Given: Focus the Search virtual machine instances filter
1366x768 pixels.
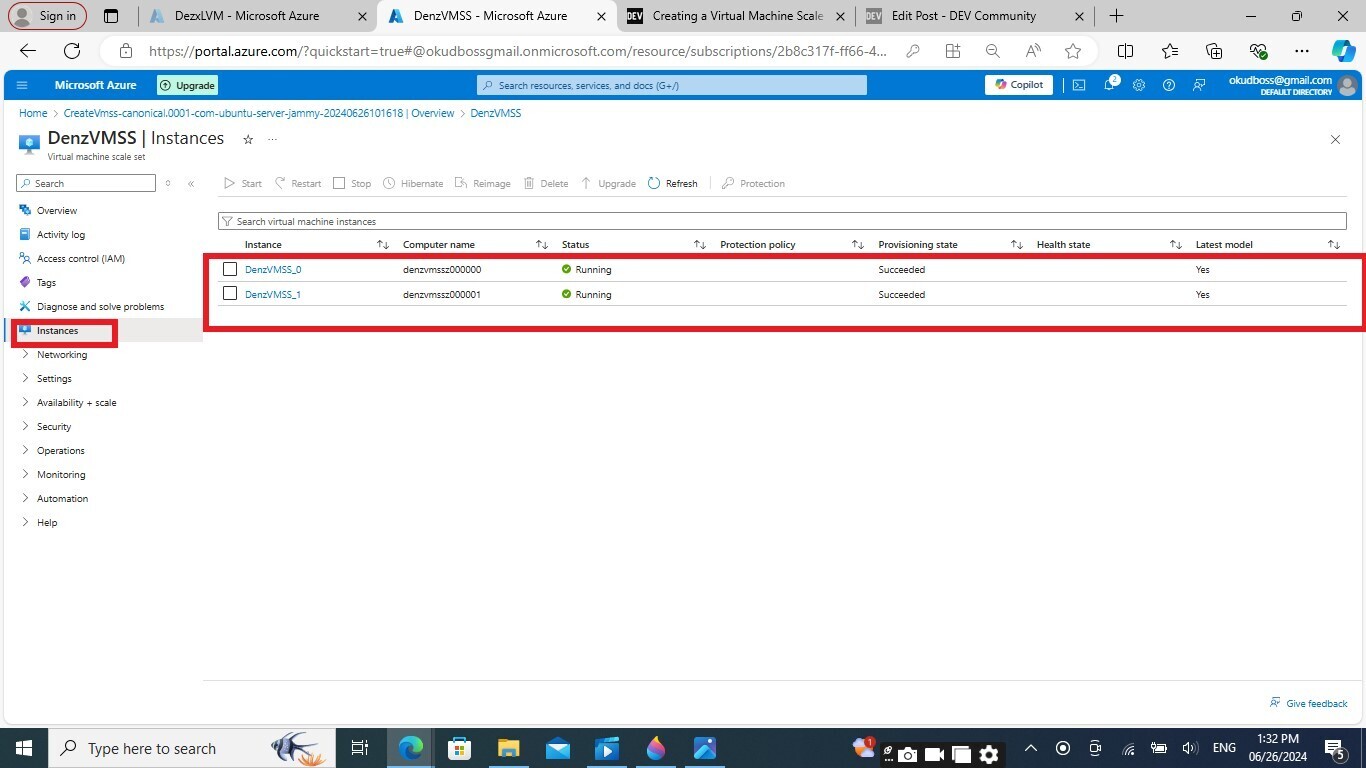Looking at the screenshot, I should coord(782,221).
